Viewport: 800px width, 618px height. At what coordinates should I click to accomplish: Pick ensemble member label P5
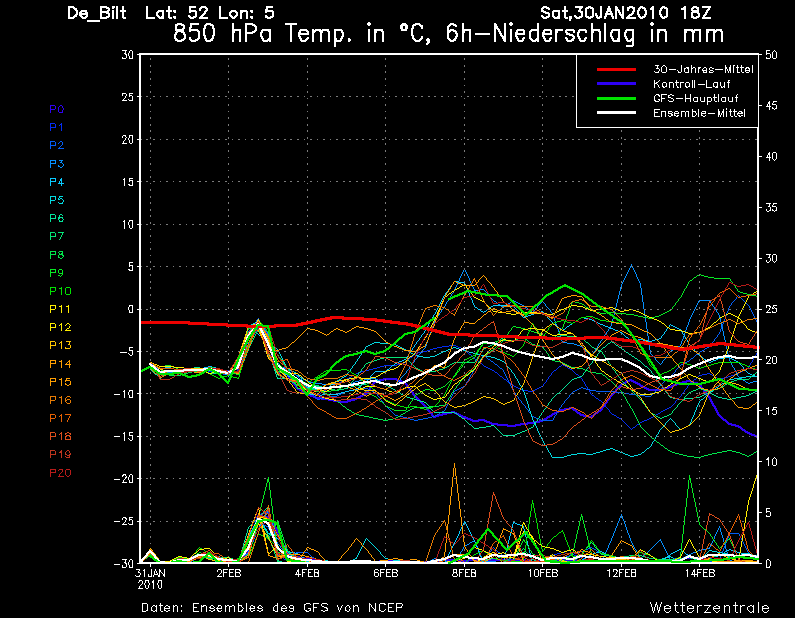pyautogui.click(x=57, y=200)
